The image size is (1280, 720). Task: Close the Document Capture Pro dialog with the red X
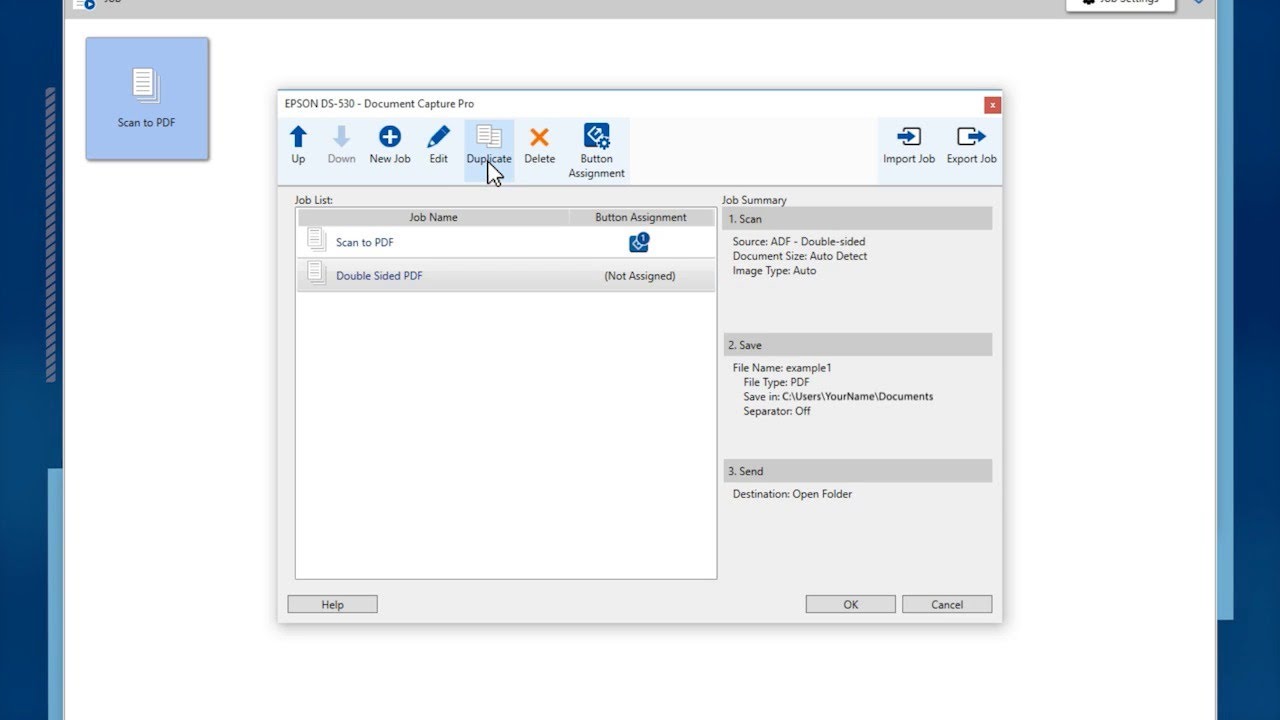pos(992,104)
